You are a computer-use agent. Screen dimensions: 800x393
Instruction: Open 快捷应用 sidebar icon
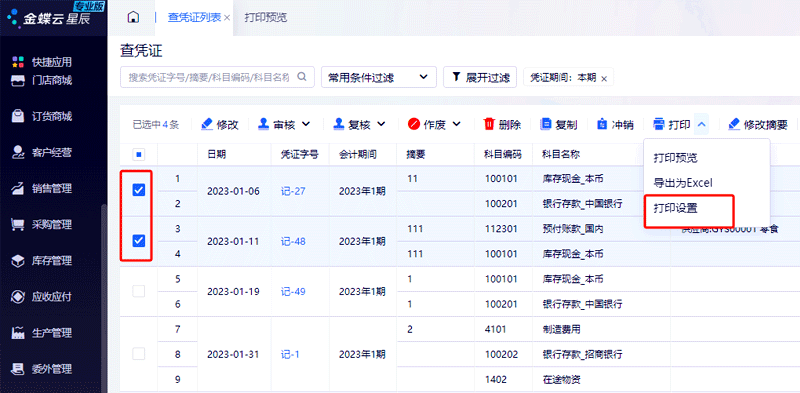(x=18, y=62)
